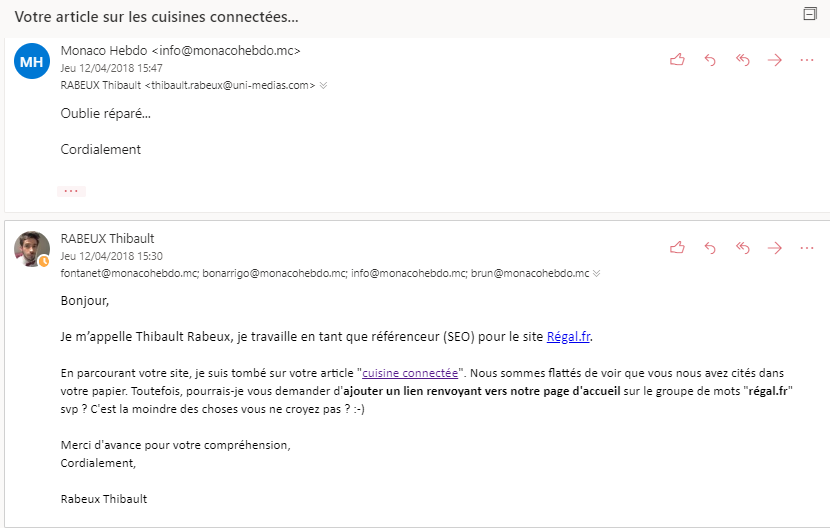
Task: Open more actions for RABEUX Thibault message
Action: (x=807, y=247)
